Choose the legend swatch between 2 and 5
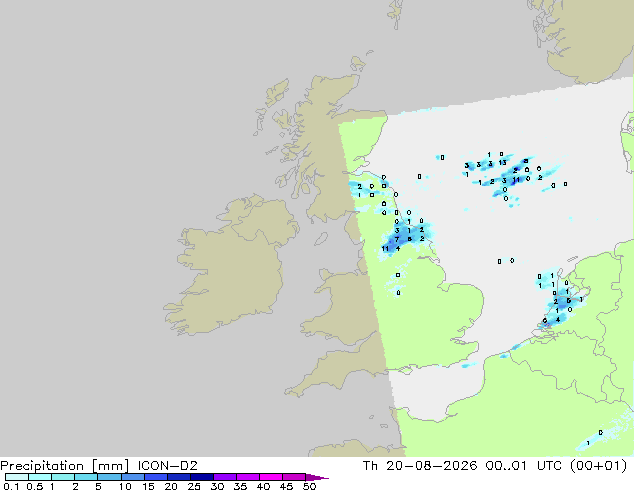The image size is (634, 490). coord(86,477)
